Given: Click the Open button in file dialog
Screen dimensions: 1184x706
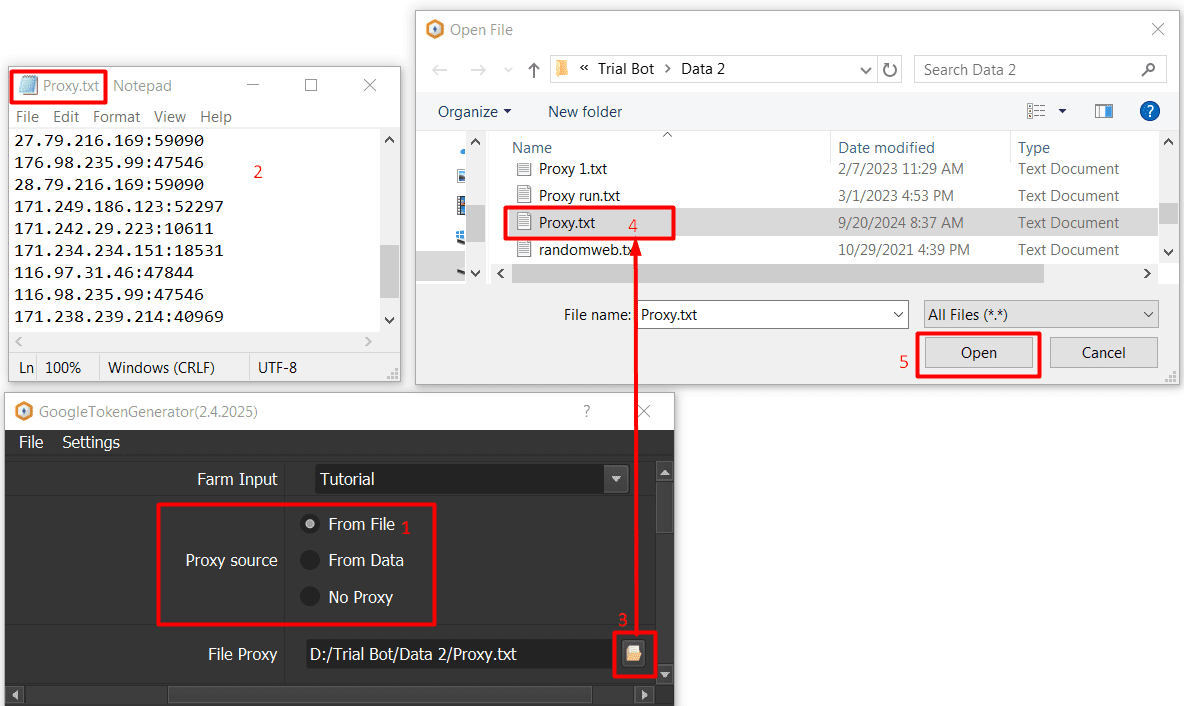Looking at the screenshot, I should tap(979, 353).
